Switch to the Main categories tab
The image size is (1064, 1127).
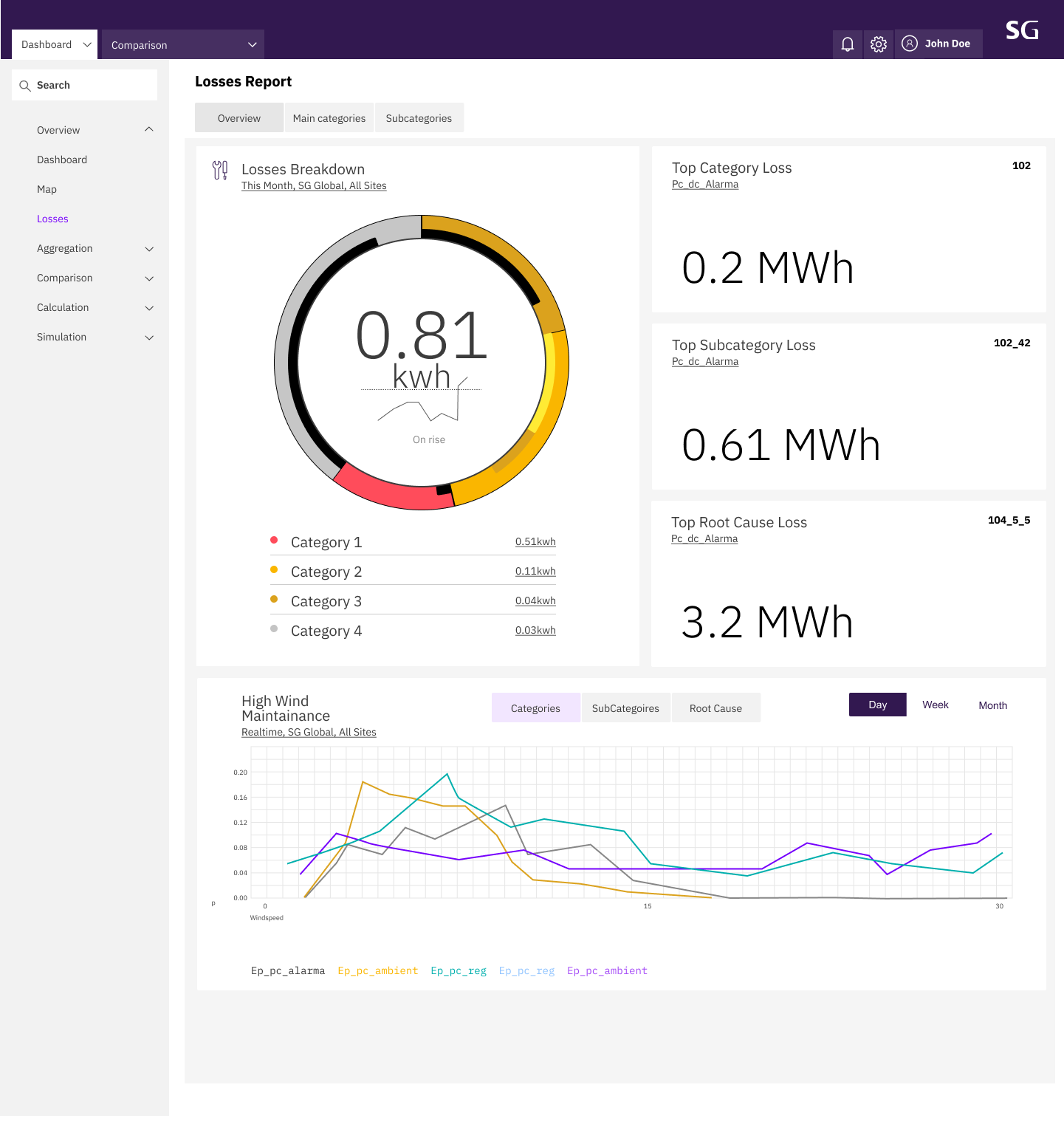click(329, 117)
